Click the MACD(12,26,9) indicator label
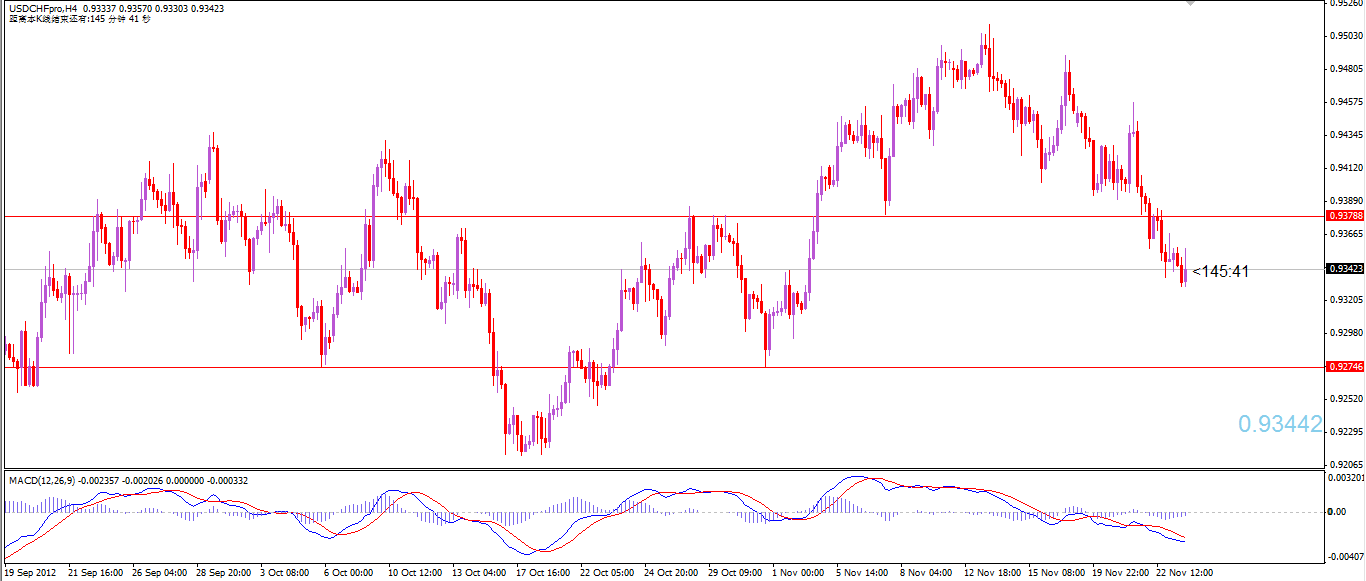 [x=44, y=481]
